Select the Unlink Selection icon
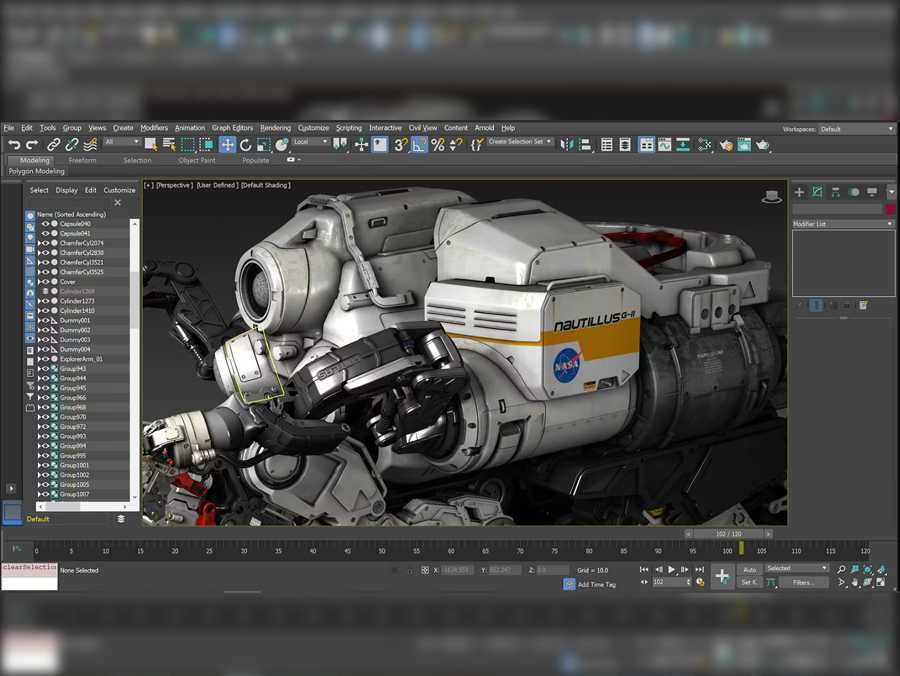Screen dimensions: 900x676 pyautogui.click(x=72, y=145)
